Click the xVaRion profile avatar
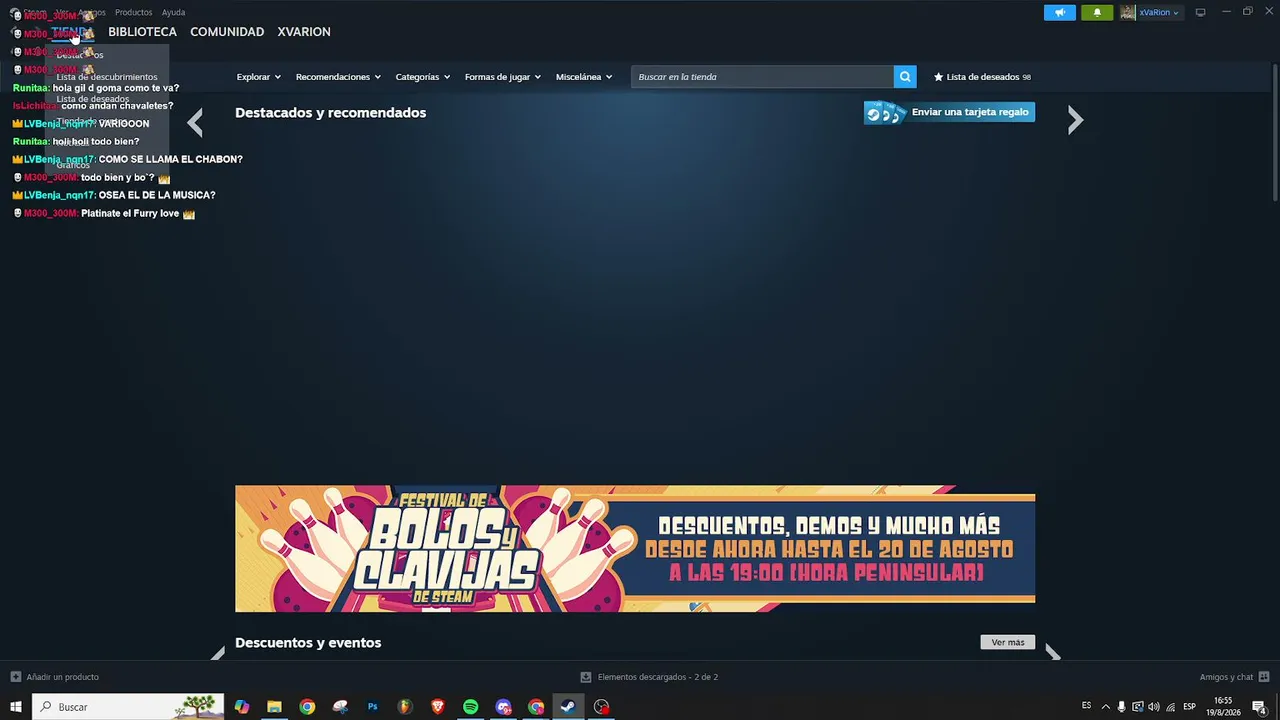The height and width of the screenshot is (720, 1280). coord(1128,13)
